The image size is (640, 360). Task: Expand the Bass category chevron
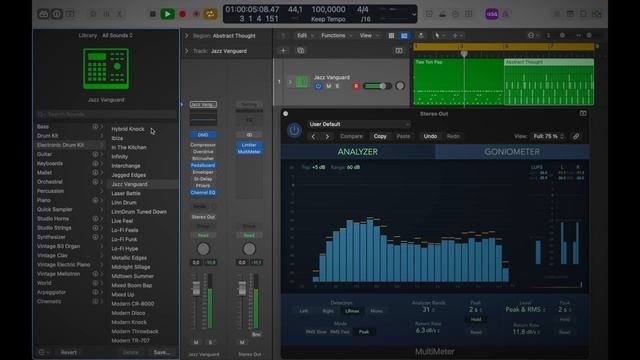pos(102,127)
